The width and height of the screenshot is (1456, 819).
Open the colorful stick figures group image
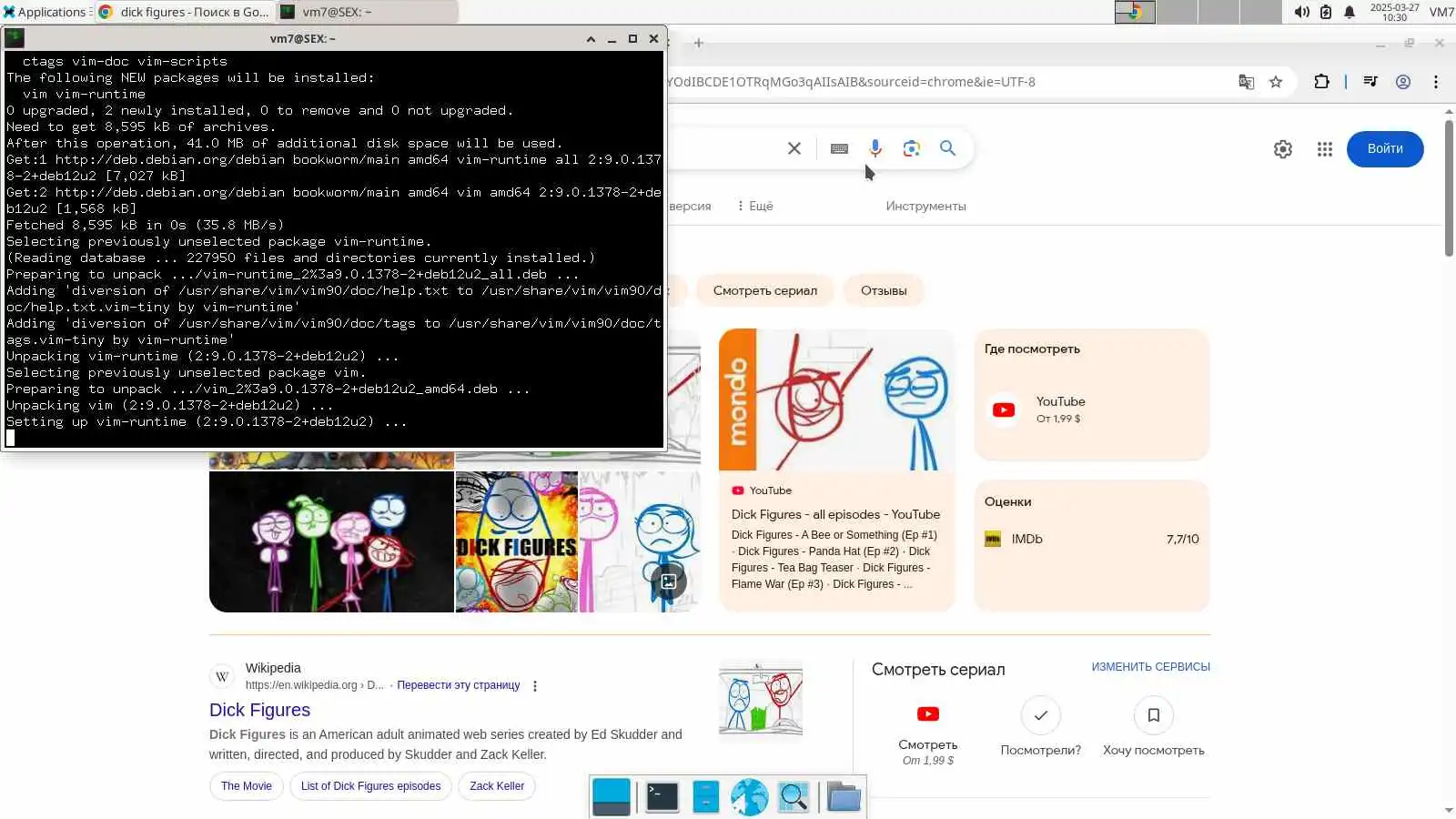[331, 541]
